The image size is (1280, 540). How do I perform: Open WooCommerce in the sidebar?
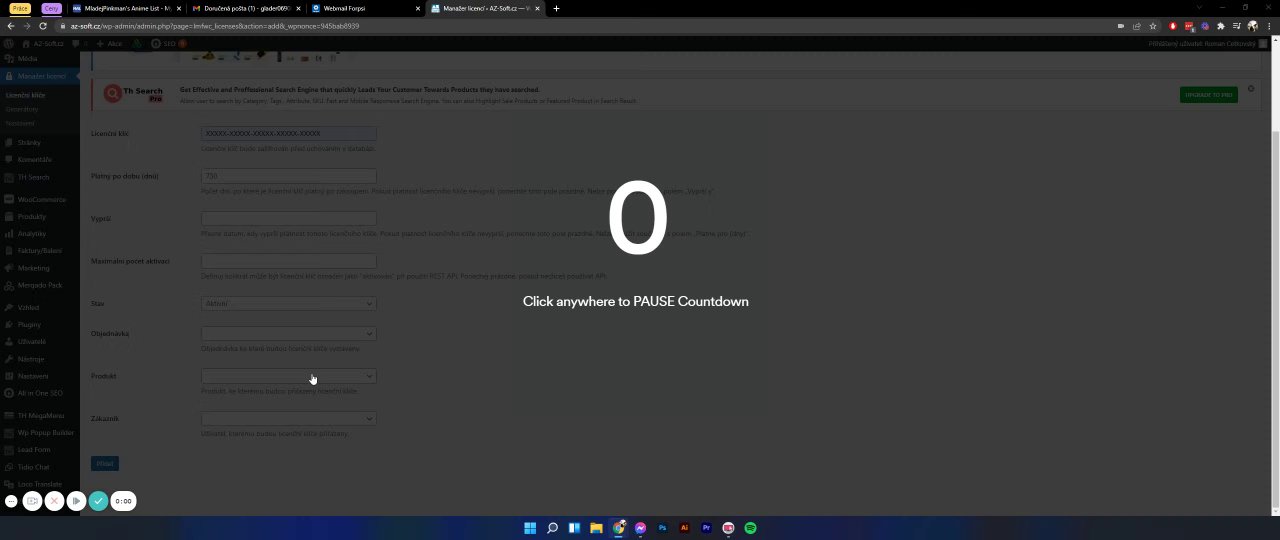click(40, 199)
